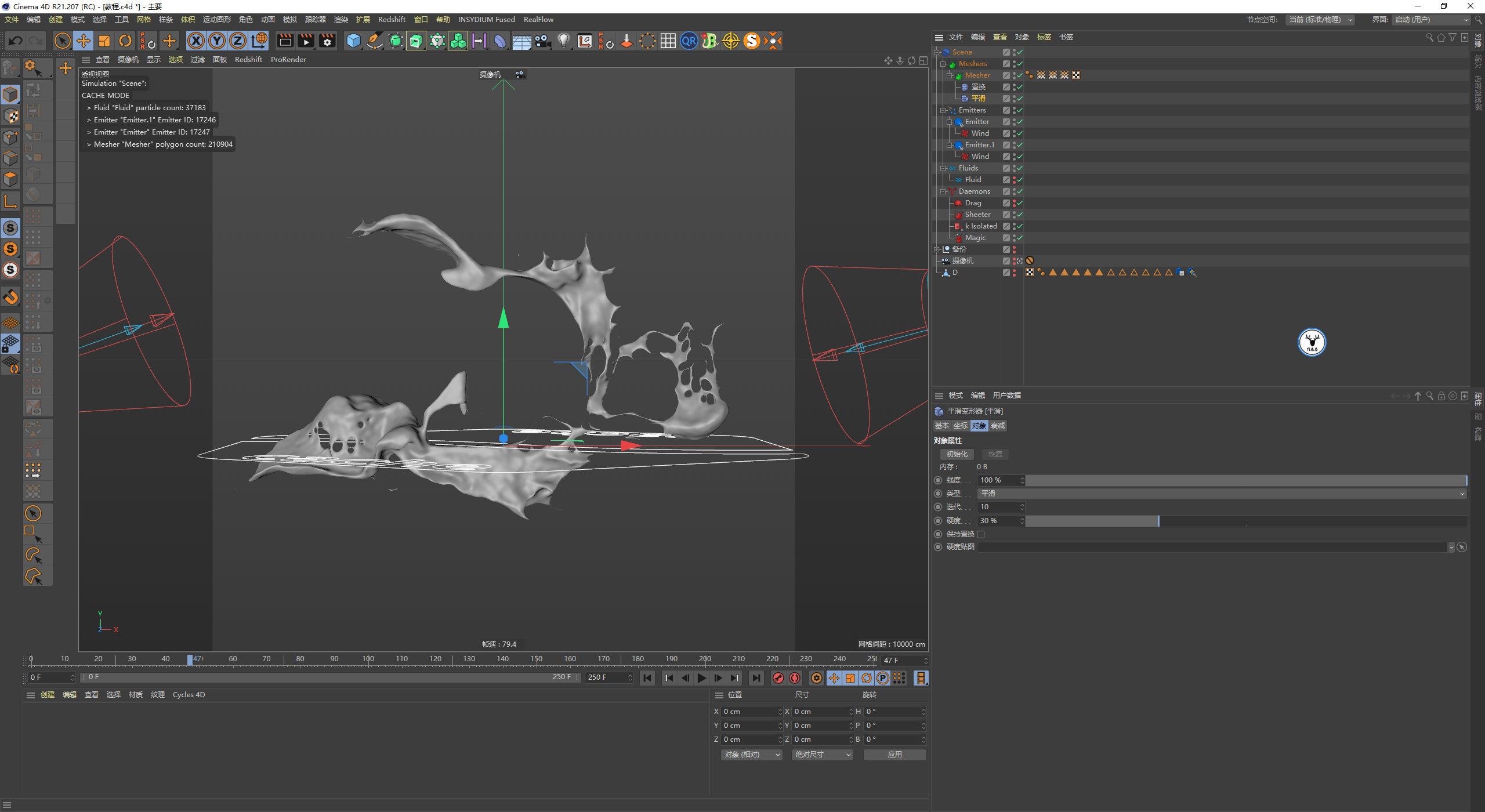Click the 初始化 button
Screen dimensions: 1485x812
point(957,454)
